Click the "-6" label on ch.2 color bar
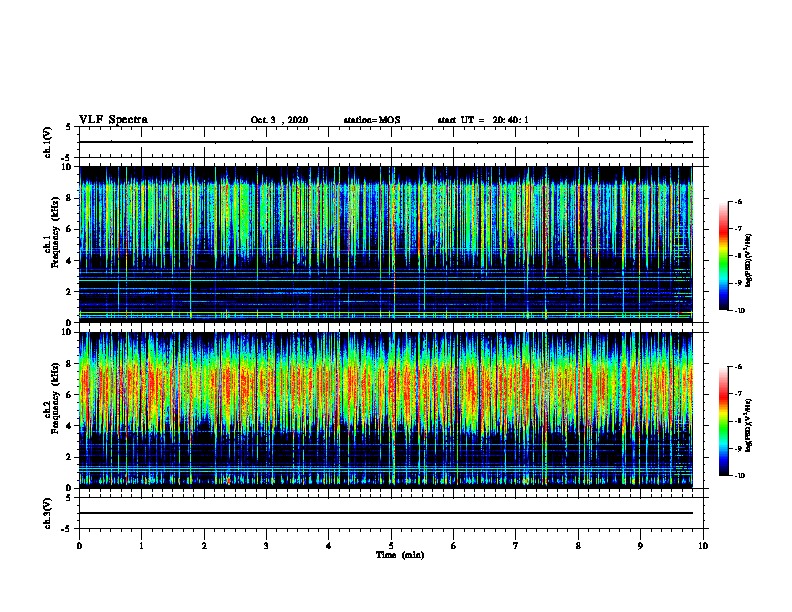Screen dimensions: 792x612 [x=738, y=367]
